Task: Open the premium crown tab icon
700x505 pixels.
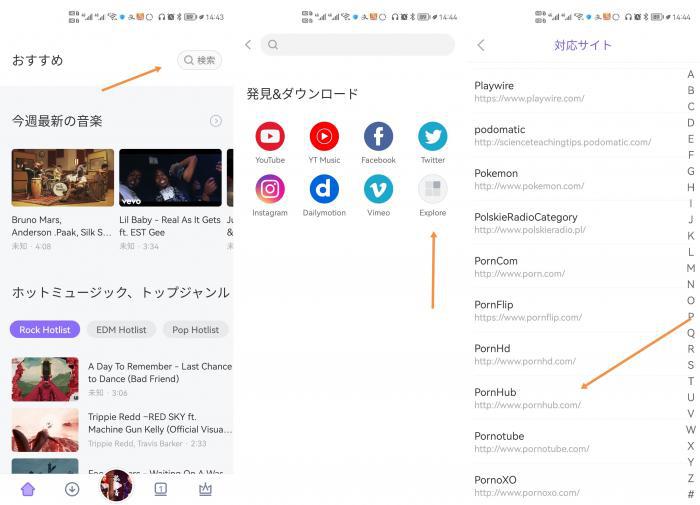Action: pos(205,489)
